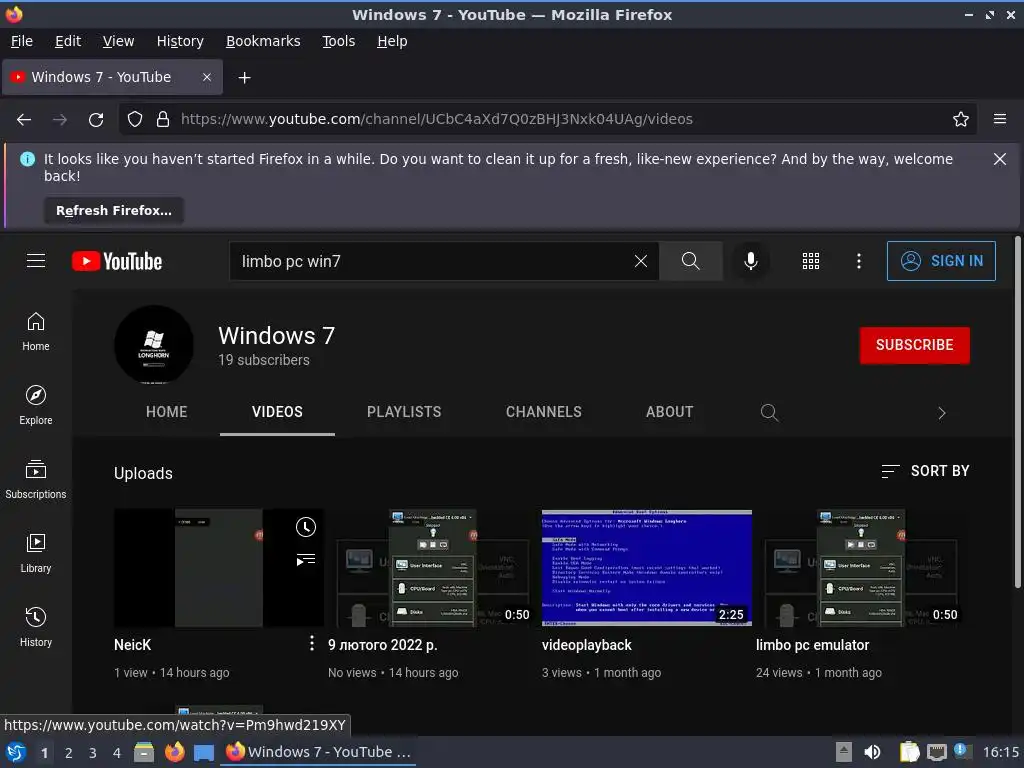
Task: Add NeicK video to Watch later
Action: 306,527
